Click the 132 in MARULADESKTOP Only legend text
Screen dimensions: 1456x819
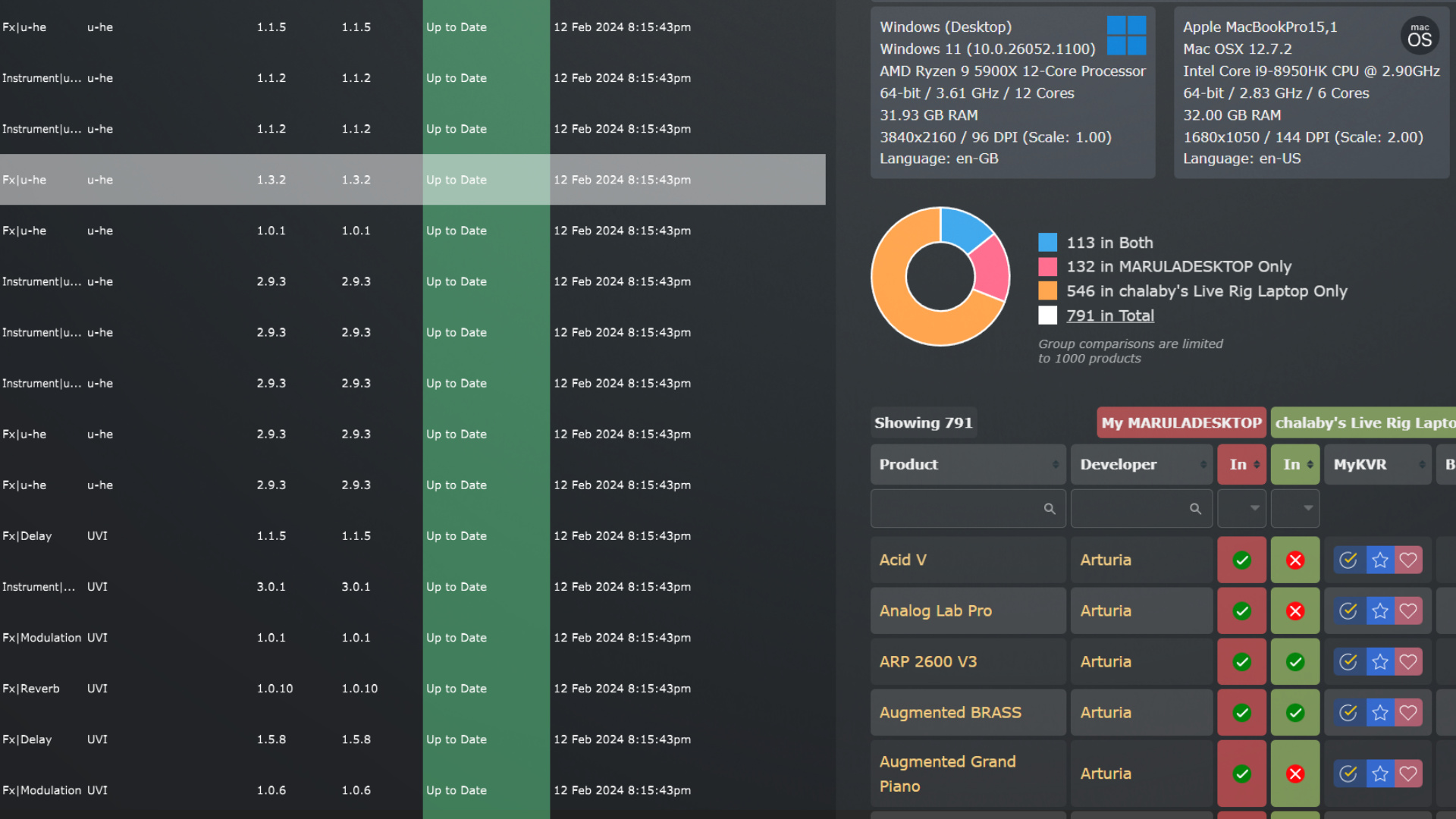(x=1178, y=267)
